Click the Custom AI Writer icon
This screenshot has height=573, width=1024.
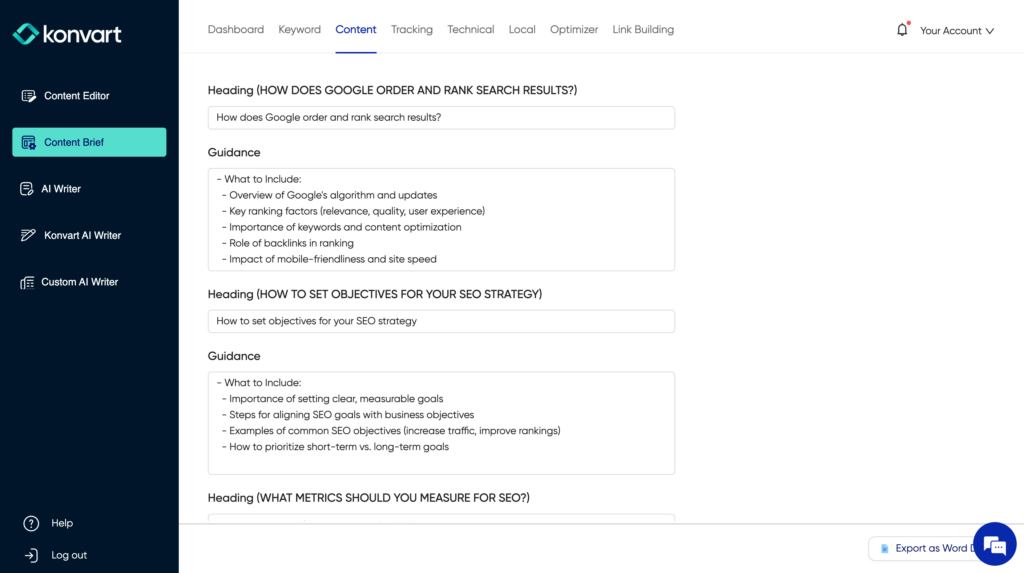click(x=27, y=283)
